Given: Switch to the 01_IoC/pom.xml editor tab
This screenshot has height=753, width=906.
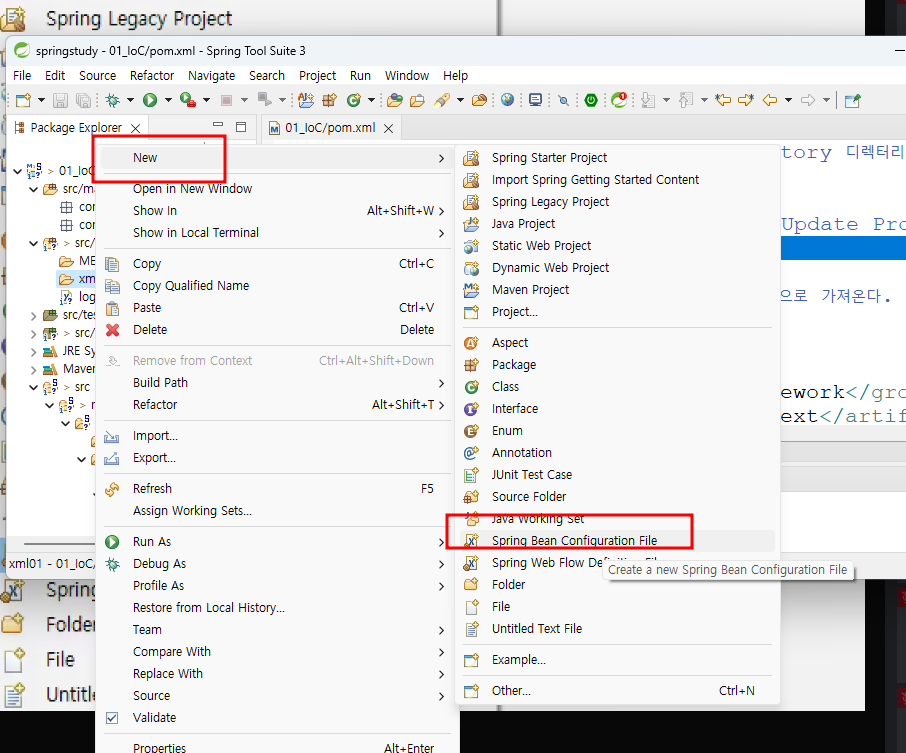Looking at the screenshot, I should point(330,128).
